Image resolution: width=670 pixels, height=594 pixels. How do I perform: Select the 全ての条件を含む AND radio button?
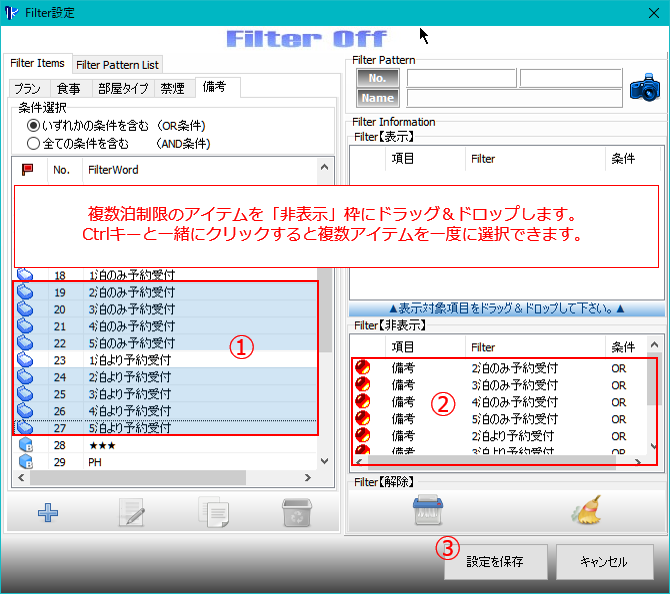34,143
